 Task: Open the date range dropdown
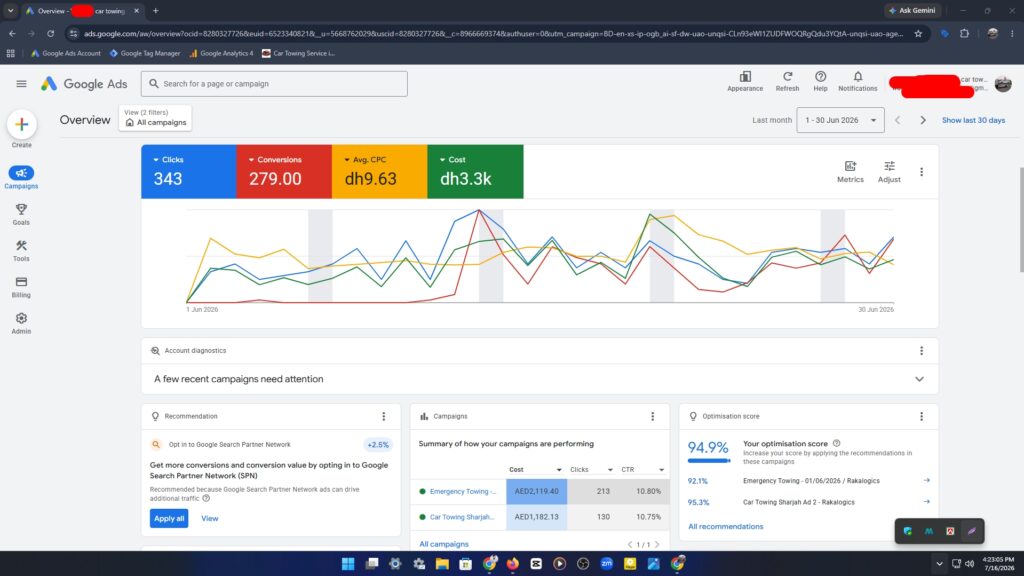[x=840, y=120]
